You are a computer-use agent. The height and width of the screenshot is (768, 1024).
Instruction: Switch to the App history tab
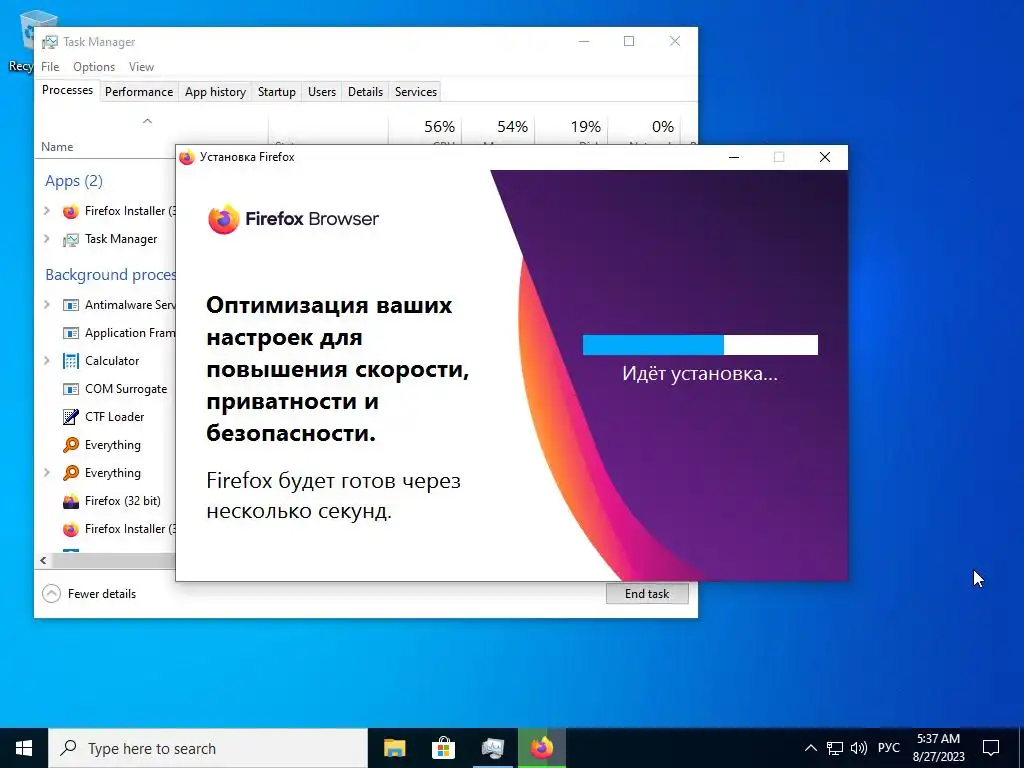[216, 92]
